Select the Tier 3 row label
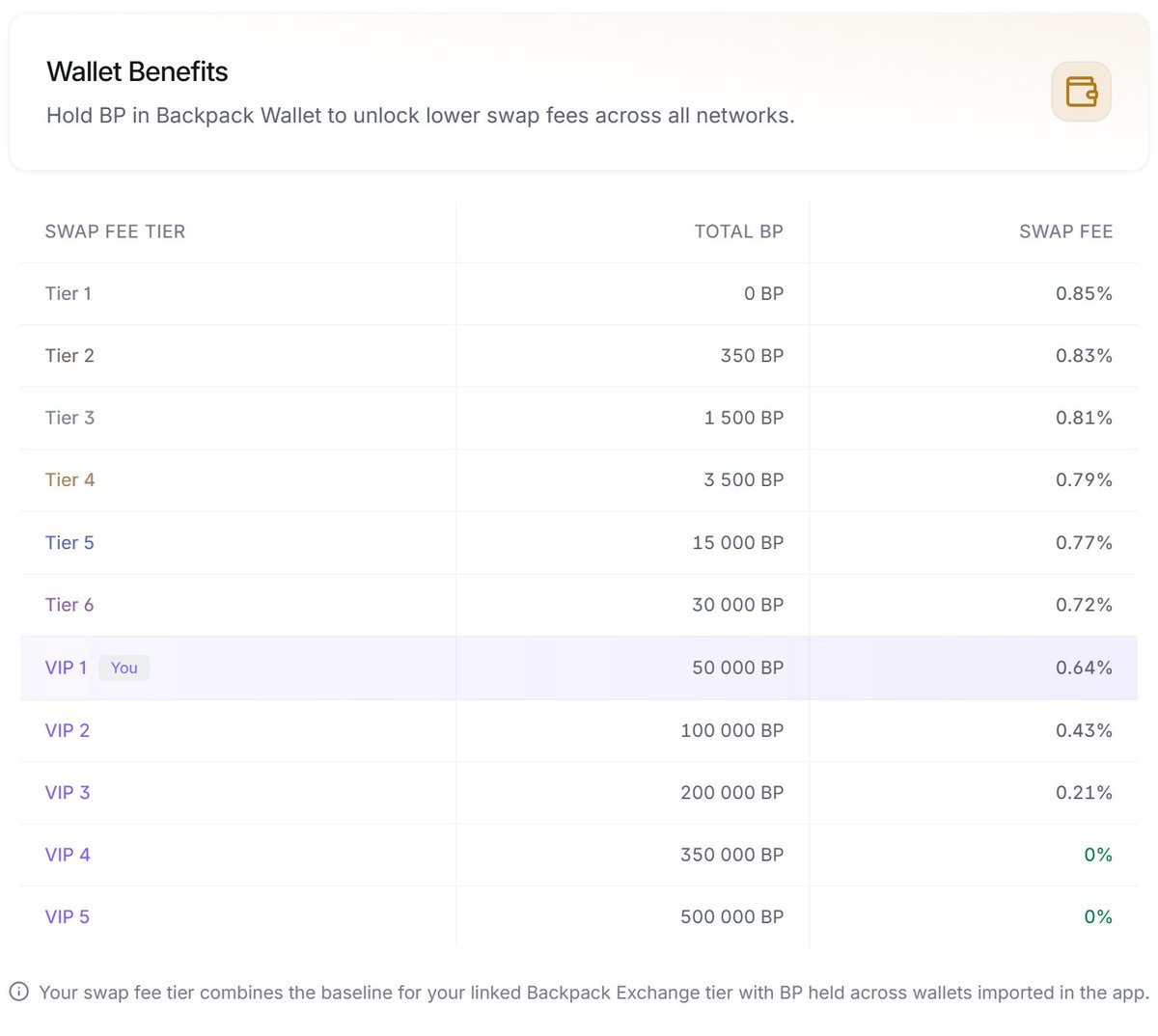Image resolution: width=1158 pixels, height=1036 pixels. pyautogui.click(x=69, y=418)
